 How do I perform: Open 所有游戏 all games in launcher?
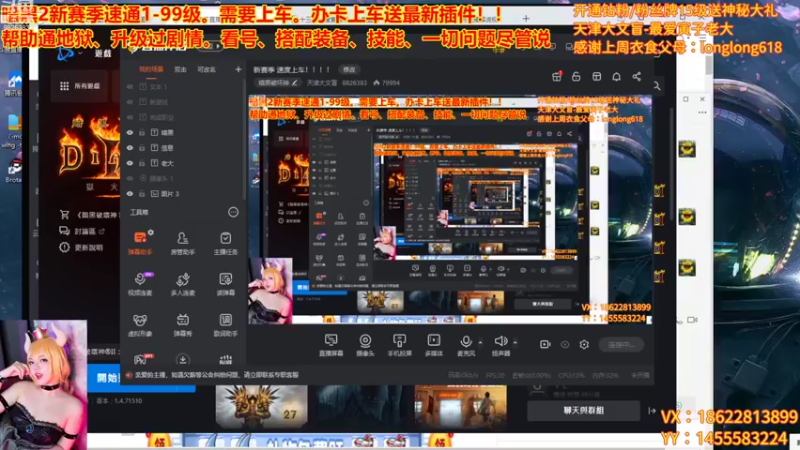[x=80, y=86]
